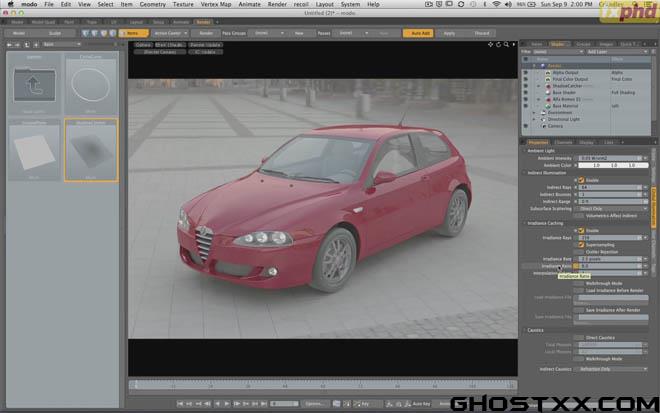This screenshot has height=413, width=660.
Task: Open Indirect Caustics dropdown
Action: pos(613,369)
